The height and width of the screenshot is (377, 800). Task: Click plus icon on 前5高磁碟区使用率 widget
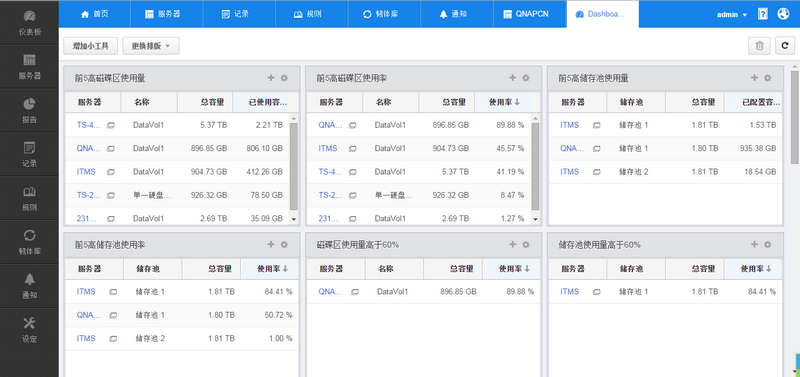(x=513, y=78)
